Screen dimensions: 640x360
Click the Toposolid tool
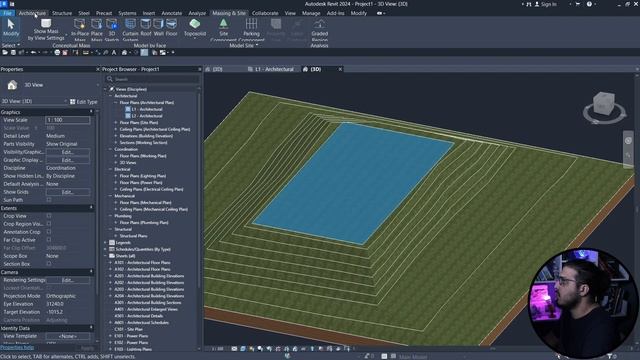point(195,27)
